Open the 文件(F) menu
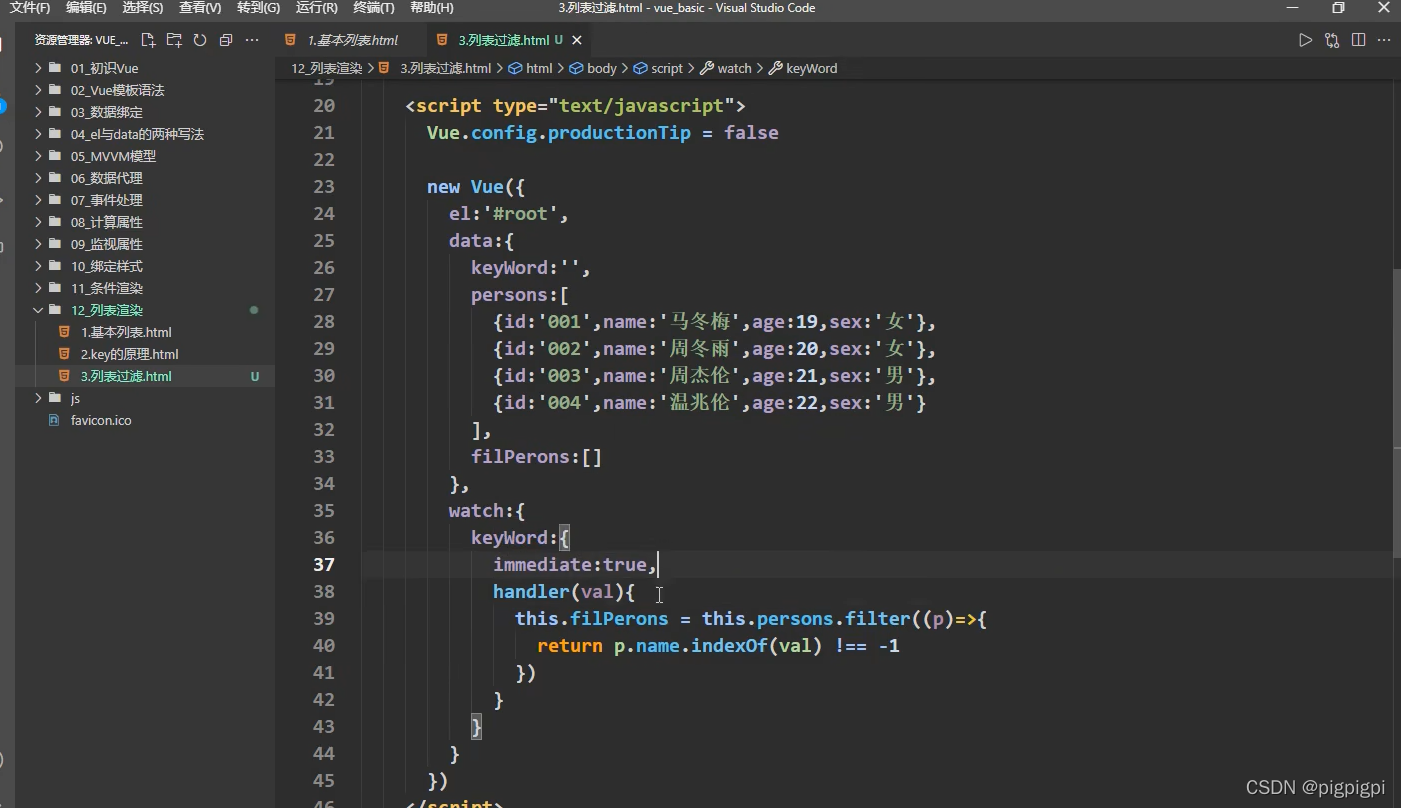 tap(30, 8)
